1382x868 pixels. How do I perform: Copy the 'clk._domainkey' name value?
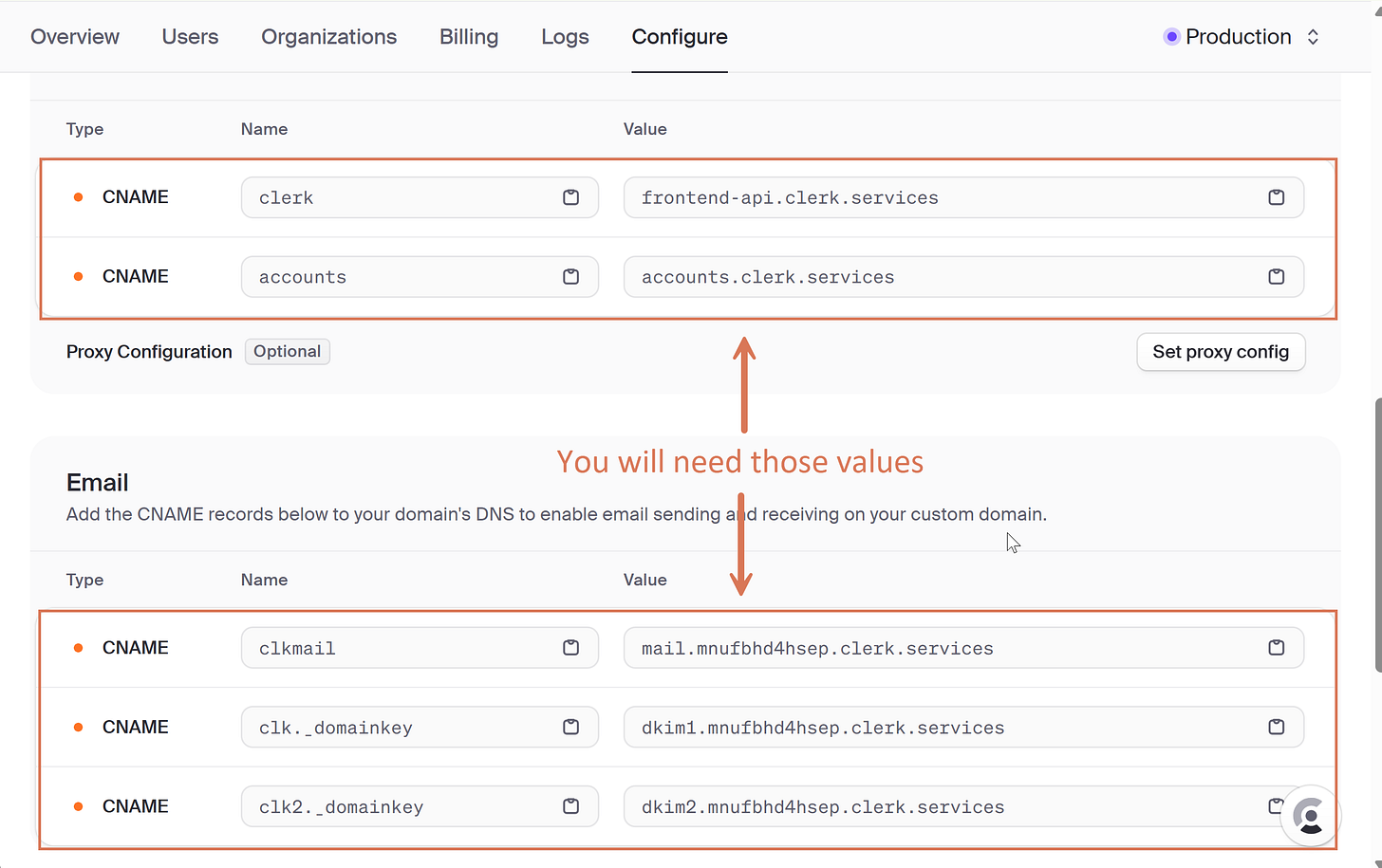click(570, 728)
